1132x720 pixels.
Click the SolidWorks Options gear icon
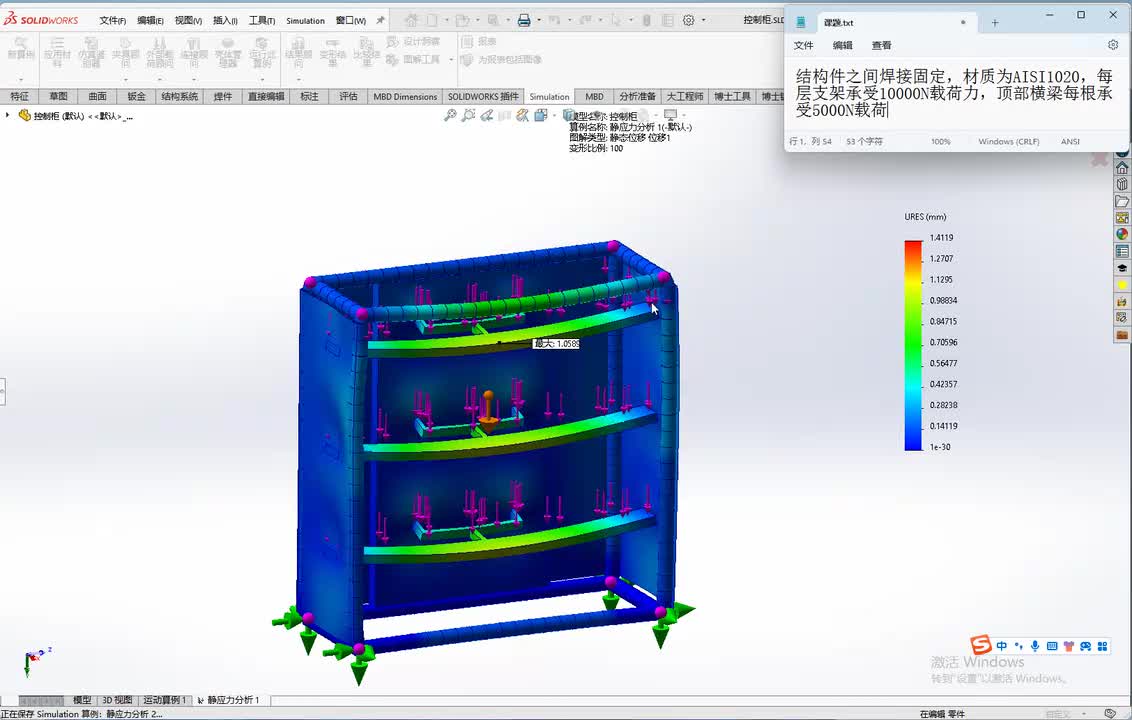tap(689, 20)
